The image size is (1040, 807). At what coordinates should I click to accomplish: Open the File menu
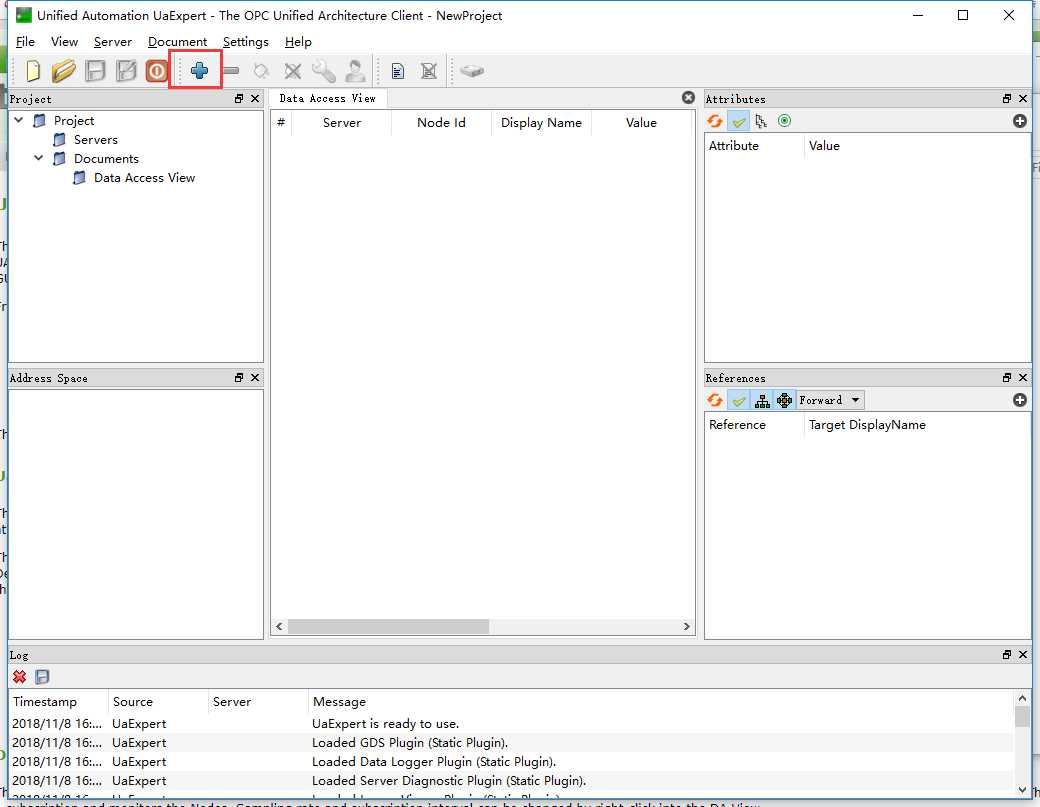pyautogui.click(x=25, y=42)
